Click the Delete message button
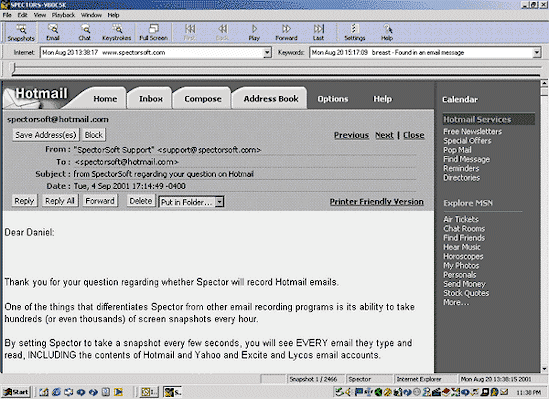550x400 pixels. (141, 201)
